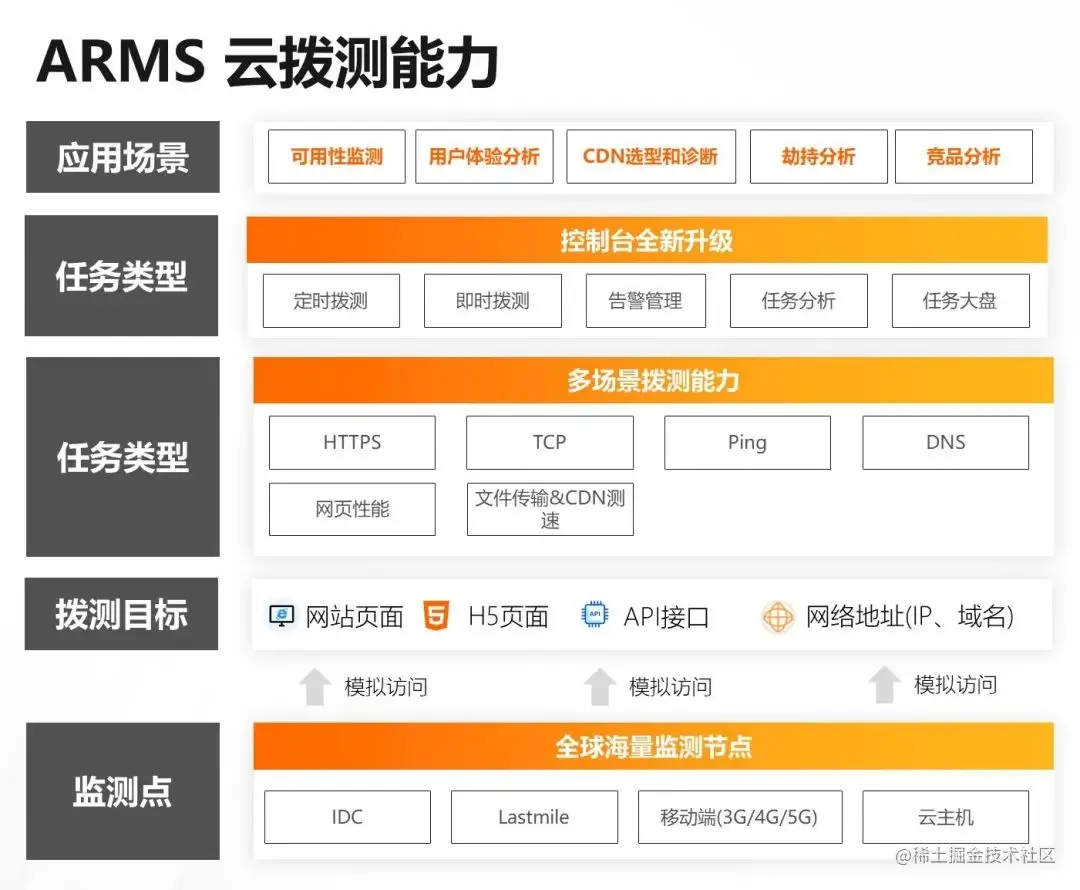Click the 即时拨测 box
This screenshot has width=1080, height=890.
click(x=493, y=301)
